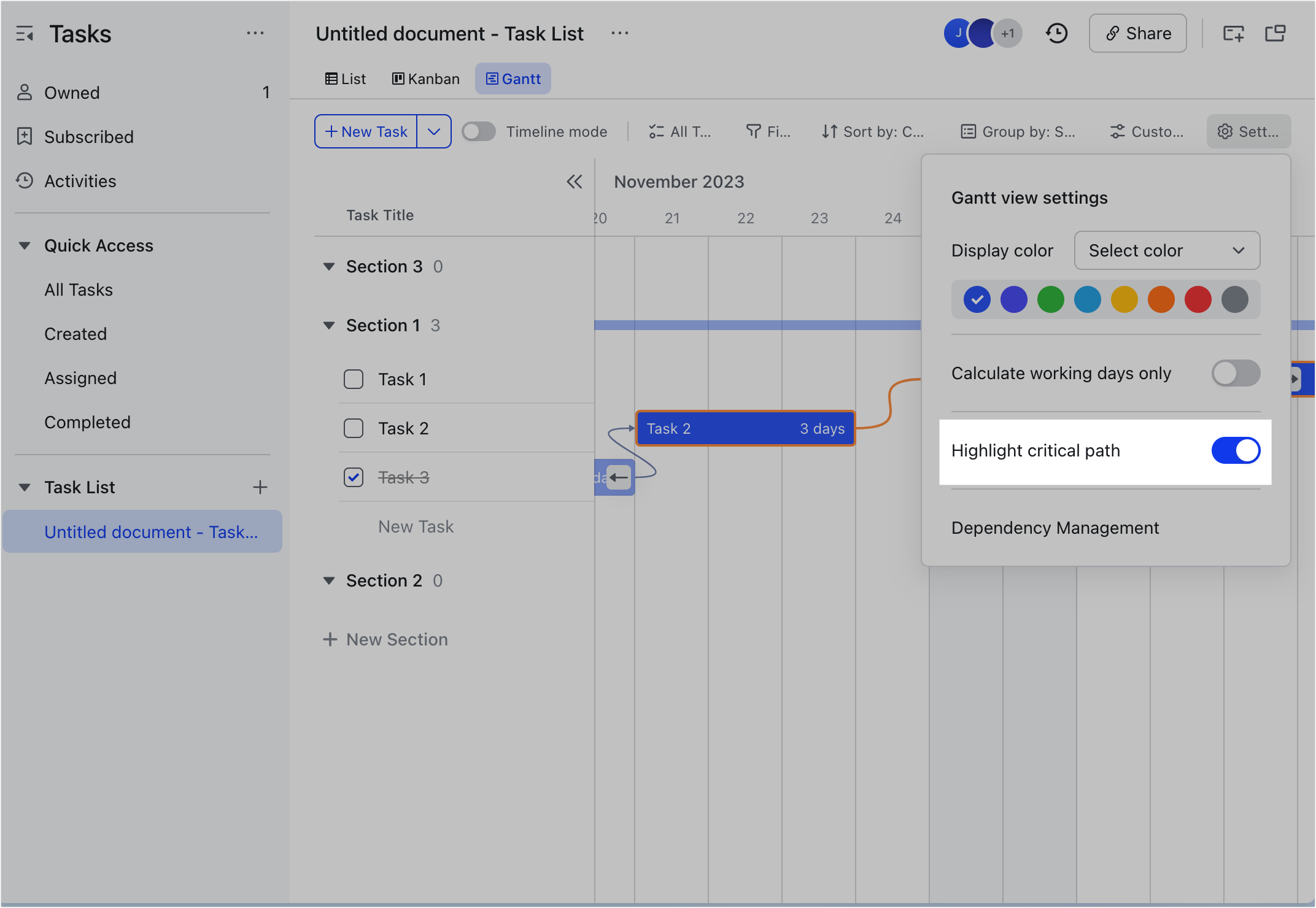Screen dimensions: 1316x908
Task: Collapse Section 1 in the task list
Action: point(329,325)
